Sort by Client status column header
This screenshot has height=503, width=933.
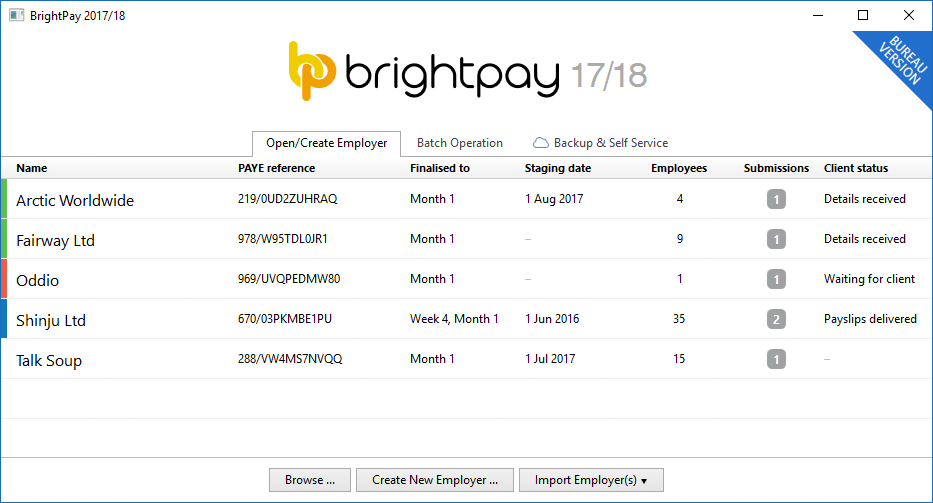(856, 168)
